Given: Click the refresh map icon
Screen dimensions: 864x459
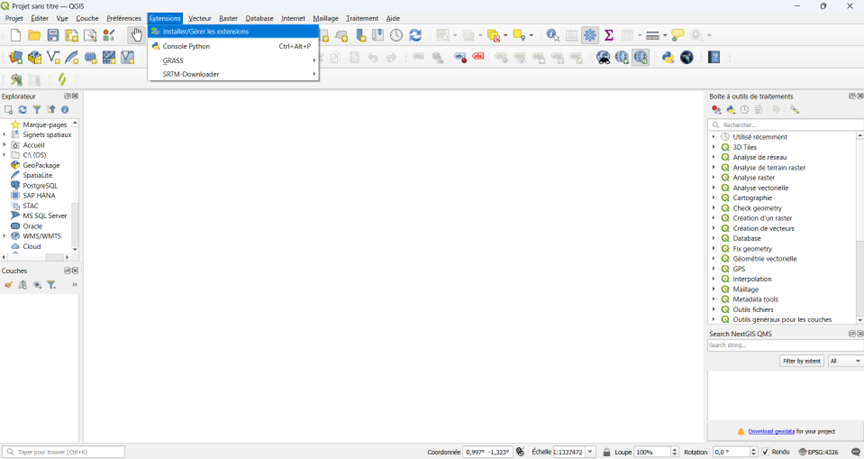Looking at the screenshot, I should [x=415, y=36].
